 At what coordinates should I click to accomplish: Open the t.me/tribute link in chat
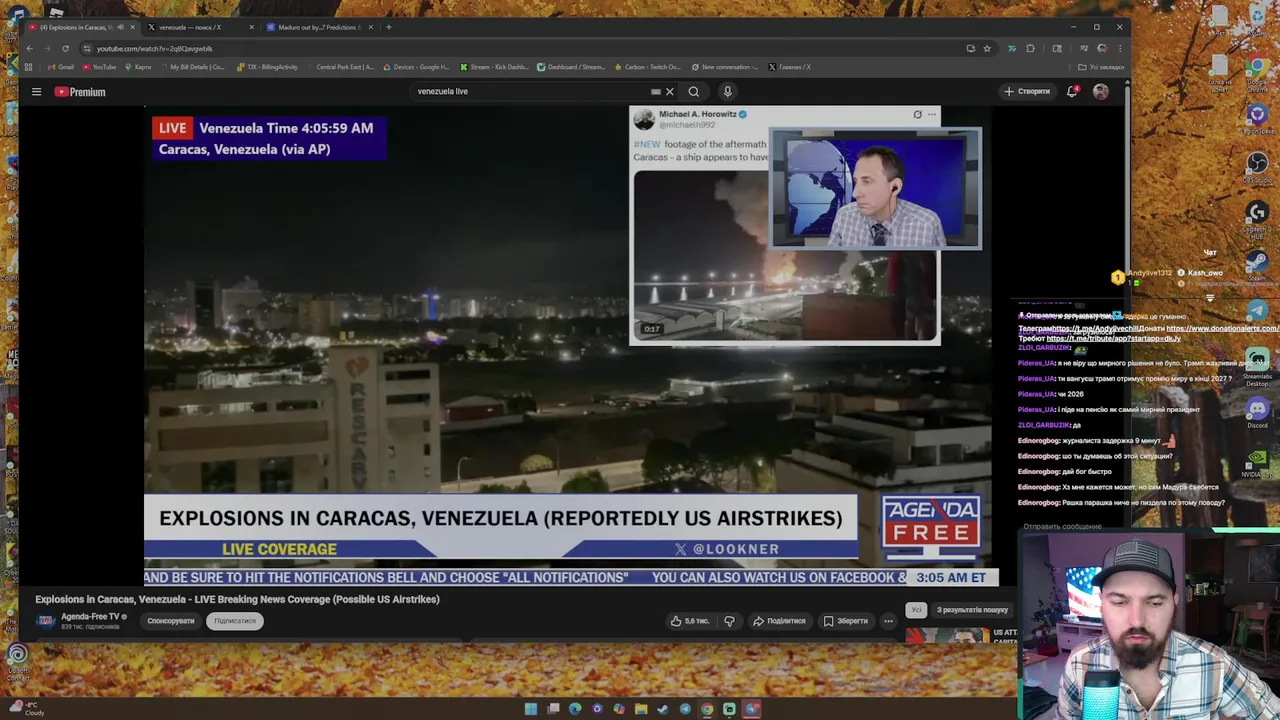click(x=1113, y=339)
